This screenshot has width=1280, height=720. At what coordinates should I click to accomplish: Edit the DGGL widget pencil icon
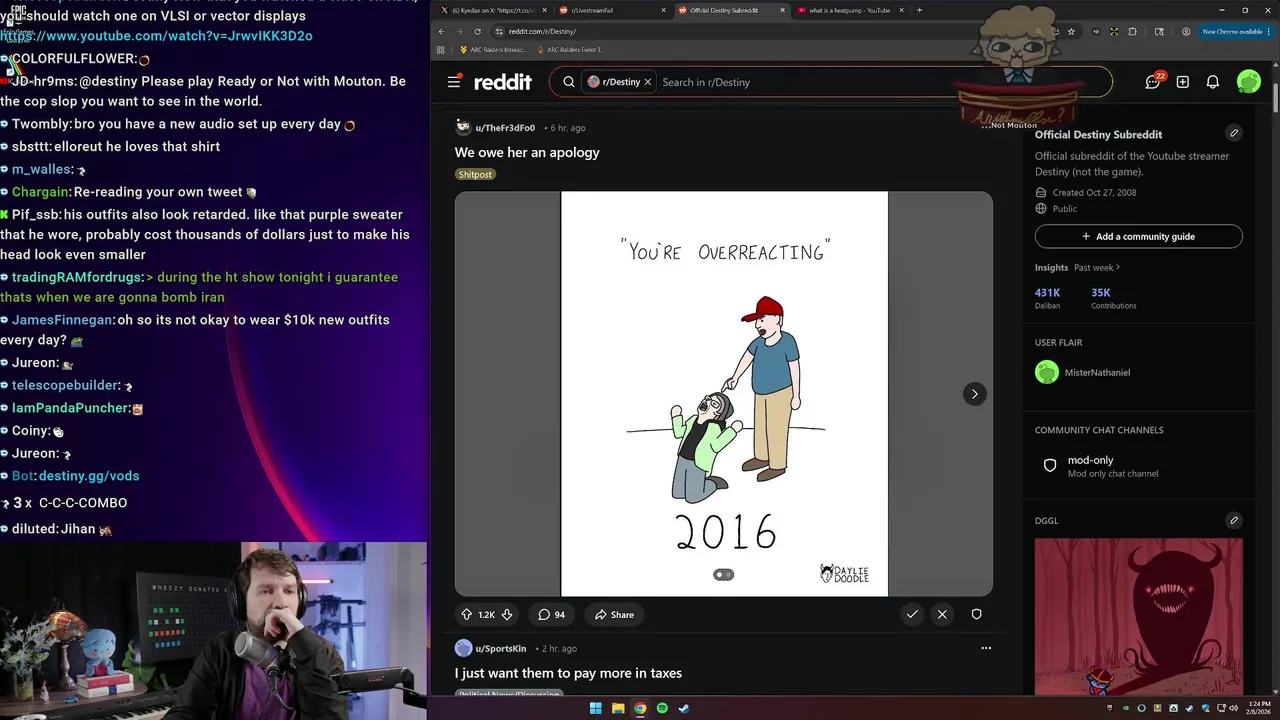[1234, 520]
